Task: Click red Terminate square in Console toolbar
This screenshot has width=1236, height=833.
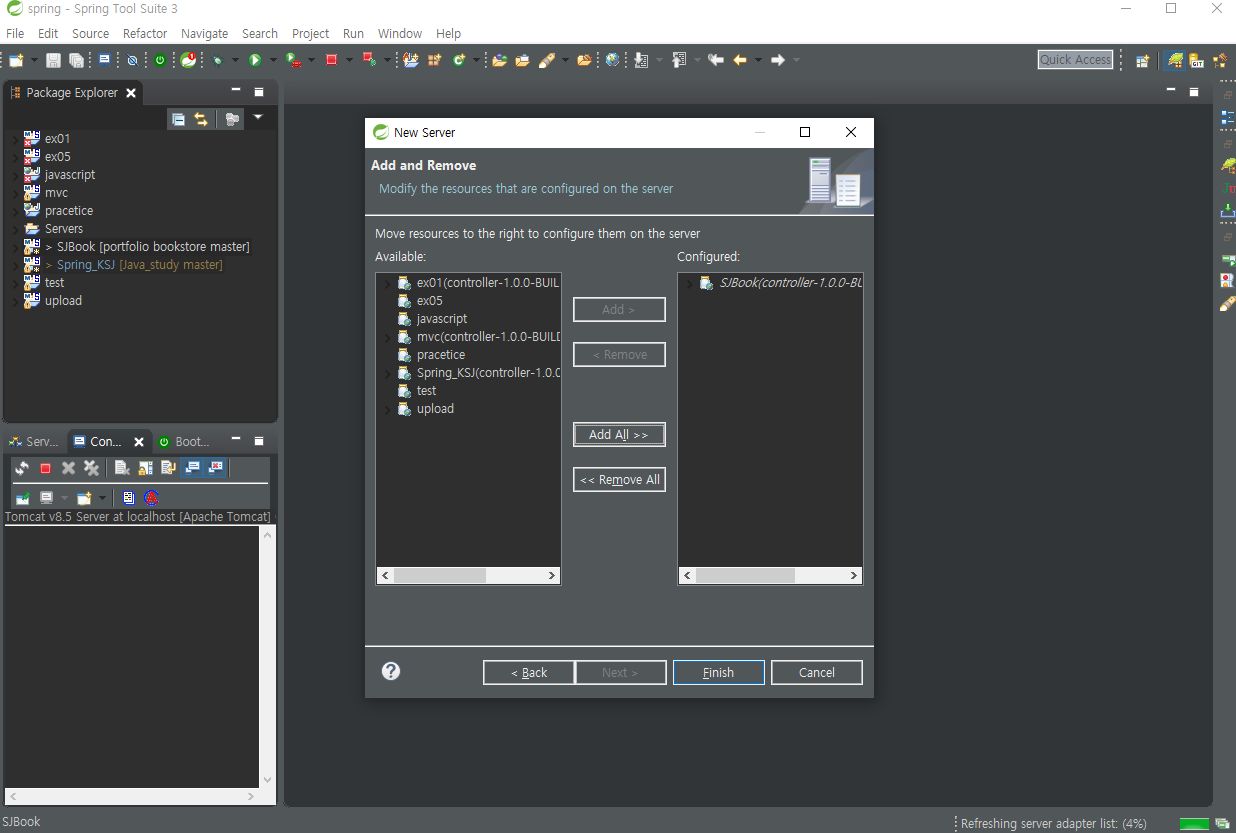Action: 45,468
